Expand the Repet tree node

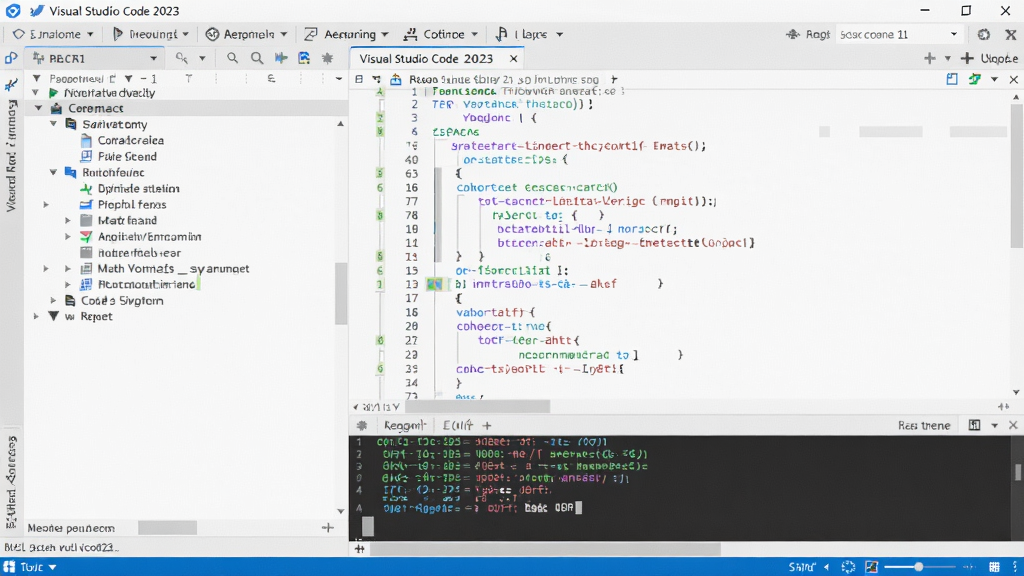pyautogui.click(x=36, y=316)
